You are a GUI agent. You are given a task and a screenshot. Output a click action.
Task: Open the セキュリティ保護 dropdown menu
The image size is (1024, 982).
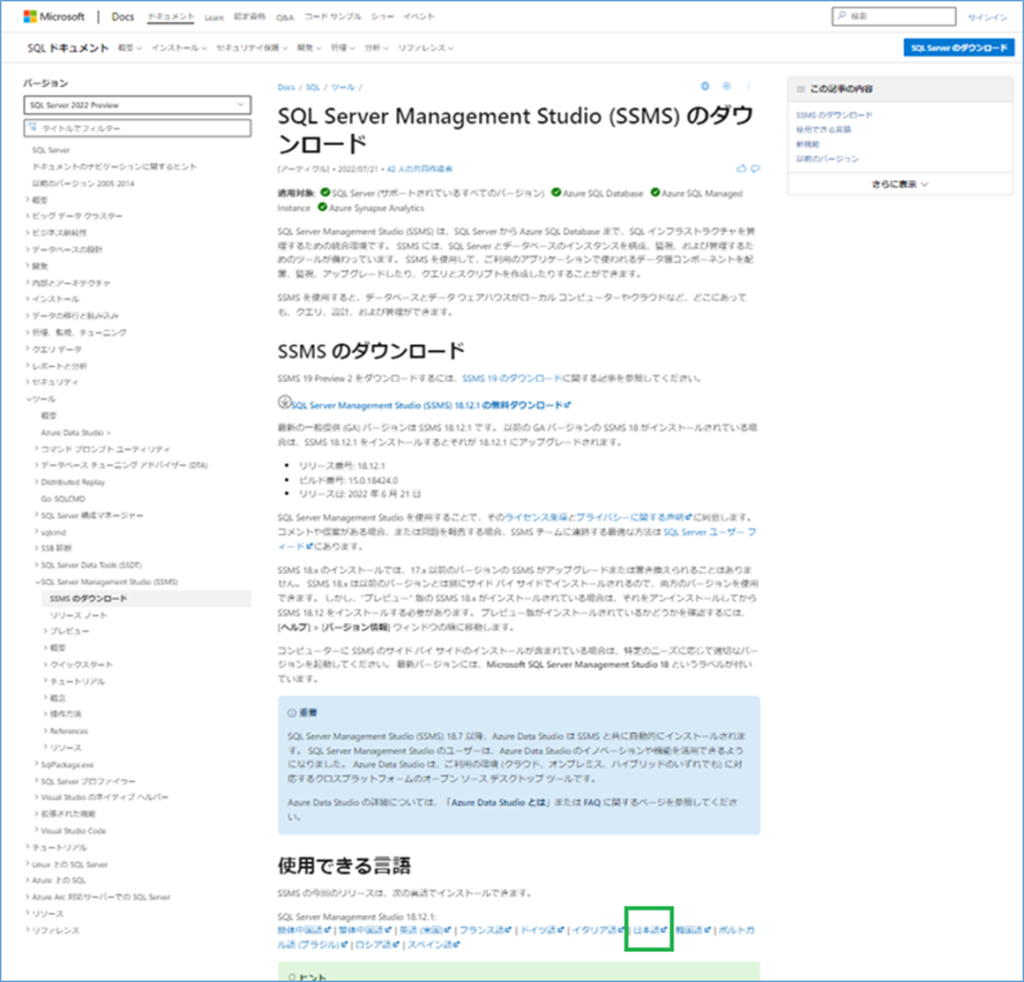252,48
